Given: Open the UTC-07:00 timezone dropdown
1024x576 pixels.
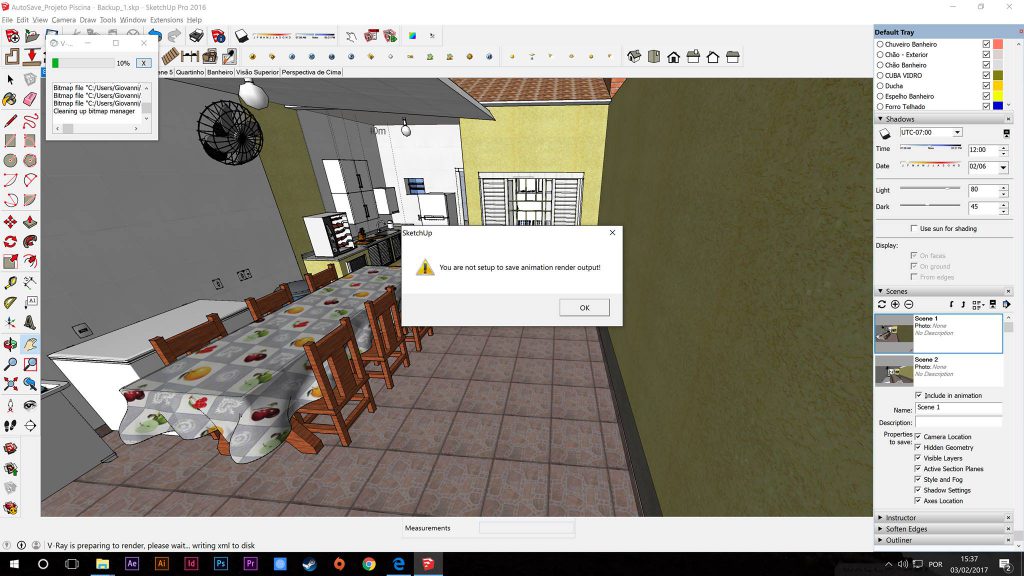Looking at the screenshot, I should point(957,133).
